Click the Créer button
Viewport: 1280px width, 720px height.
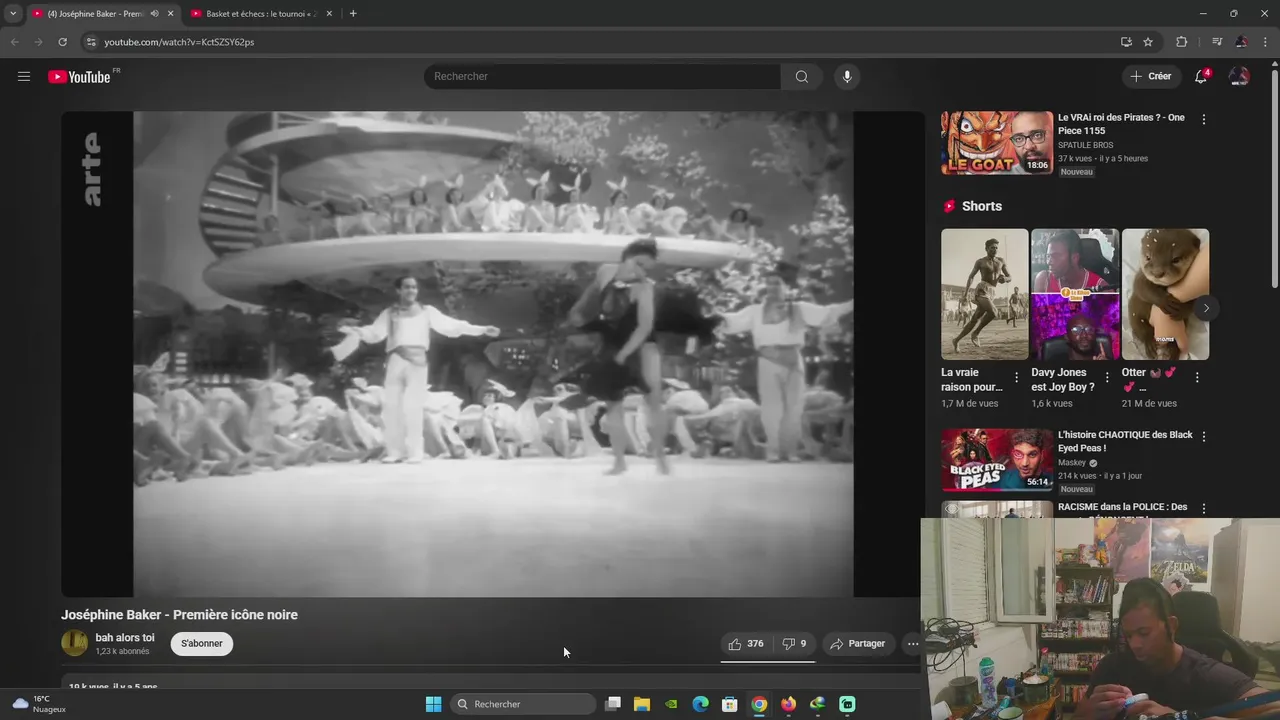[x=1150, y=76]
